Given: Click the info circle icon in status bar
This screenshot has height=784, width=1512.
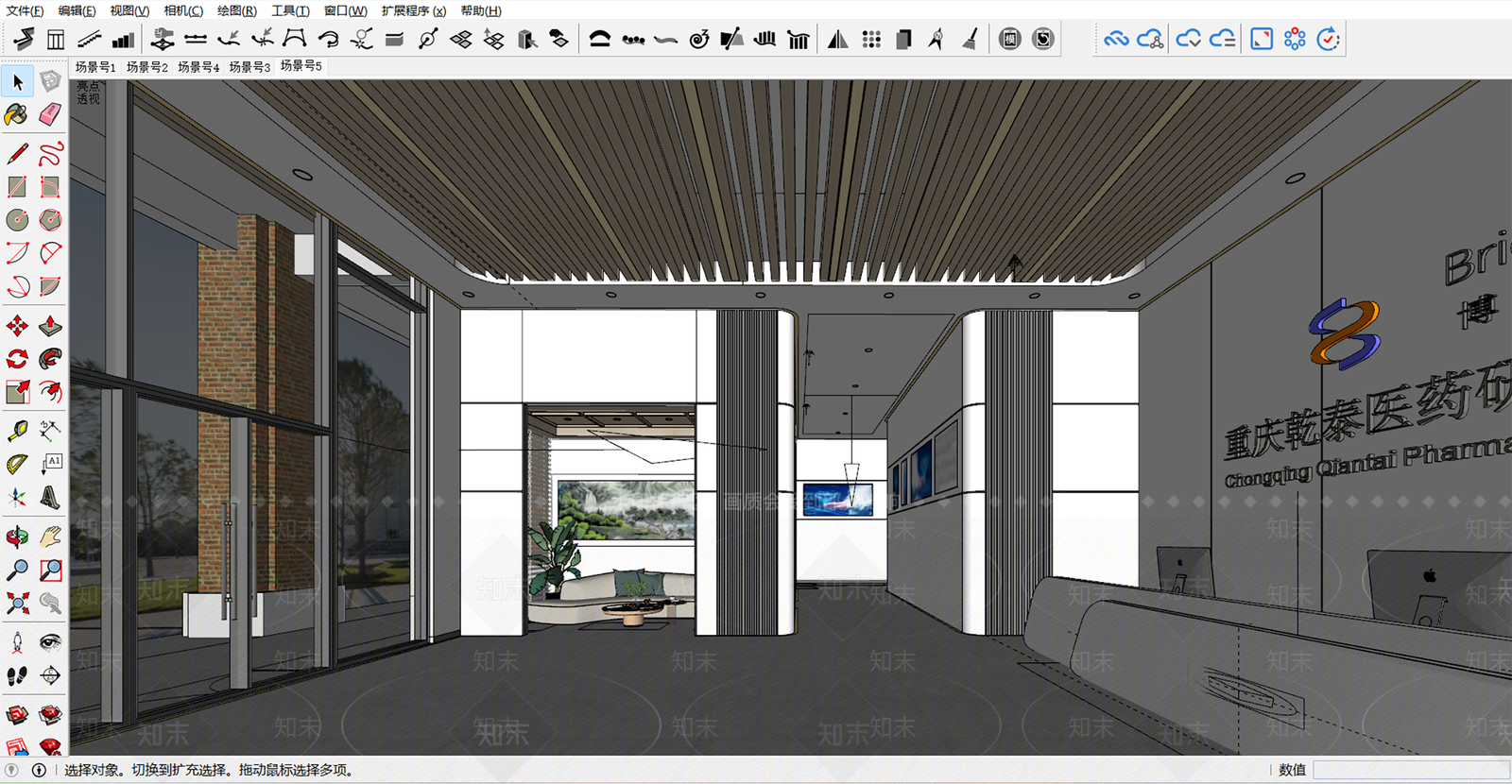Looking at the screenshot, I should (x=39, y=770).
